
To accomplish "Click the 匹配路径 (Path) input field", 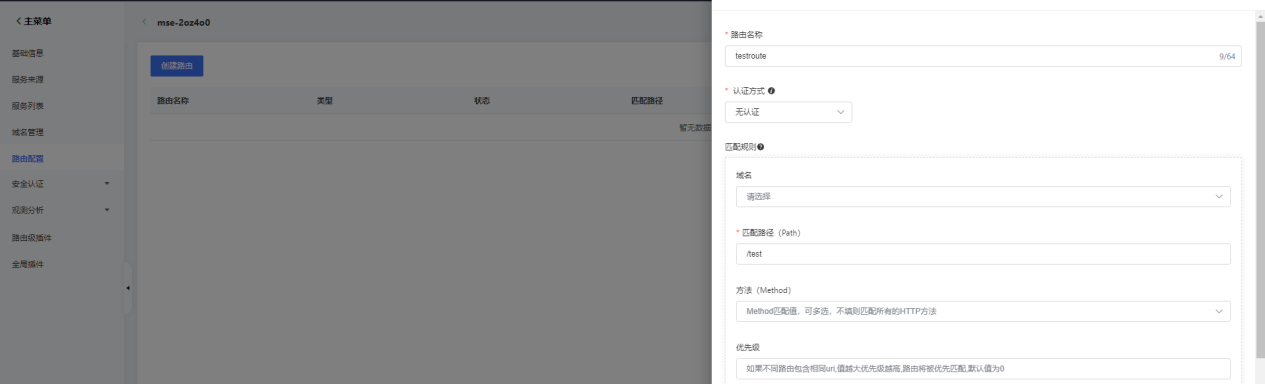I will coord(983,254).
